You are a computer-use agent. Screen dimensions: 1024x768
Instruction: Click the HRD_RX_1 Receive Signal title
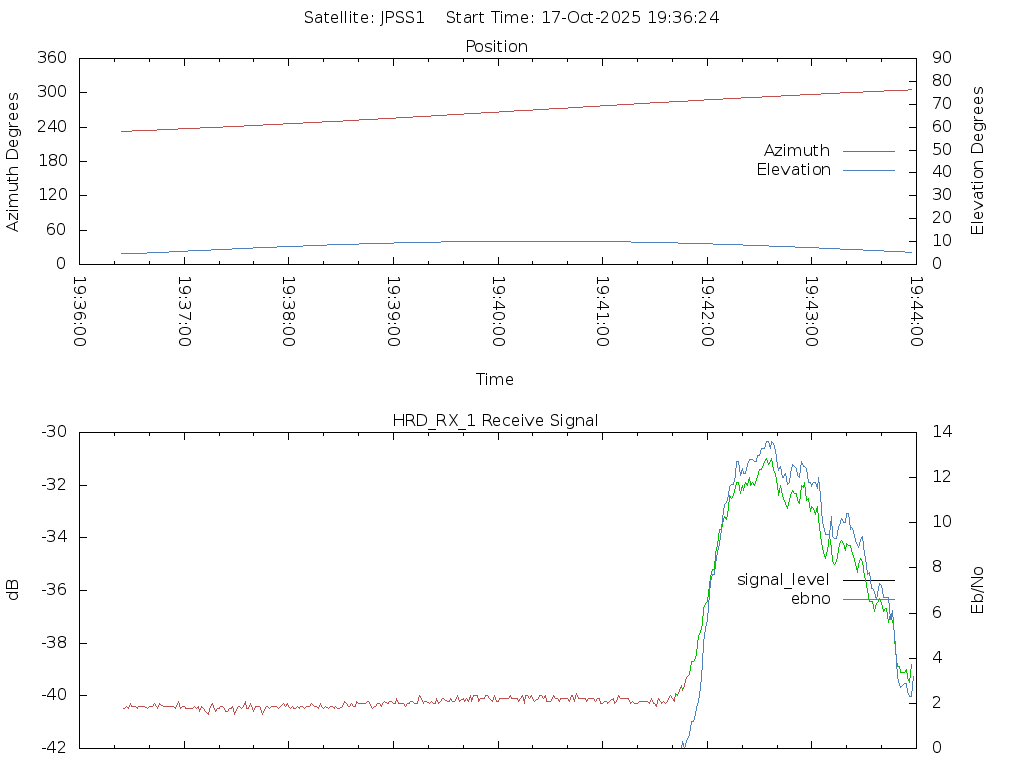click(495, 421)
